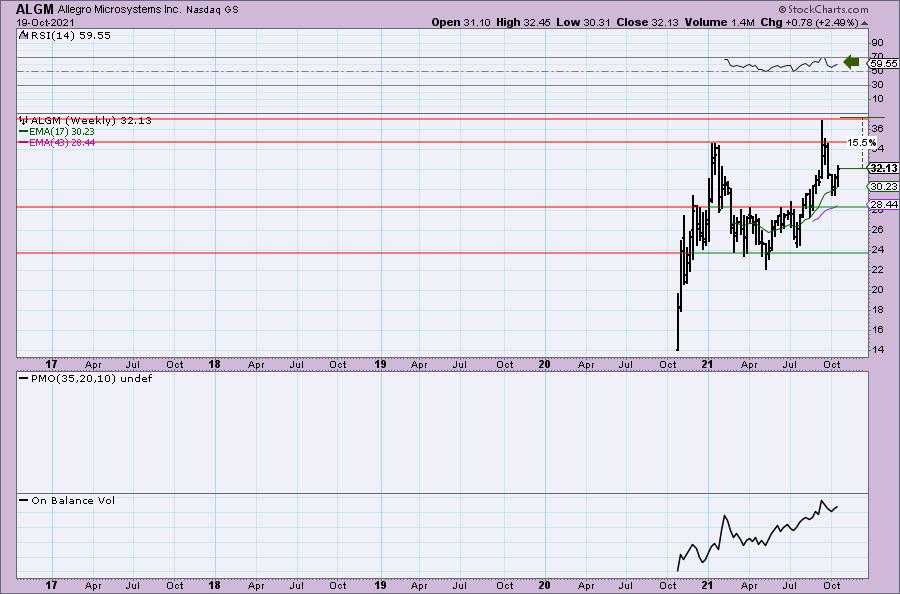Click the line icon before On Balance Vol
The image size is (900, 594).
tap(24, 500)
